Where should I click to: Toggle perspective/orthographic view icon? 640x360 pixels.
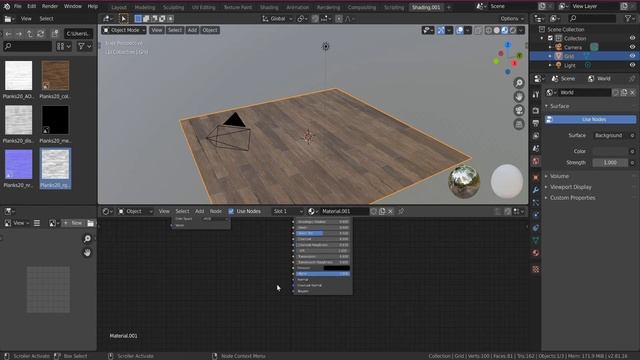click(x=519, y=124)
